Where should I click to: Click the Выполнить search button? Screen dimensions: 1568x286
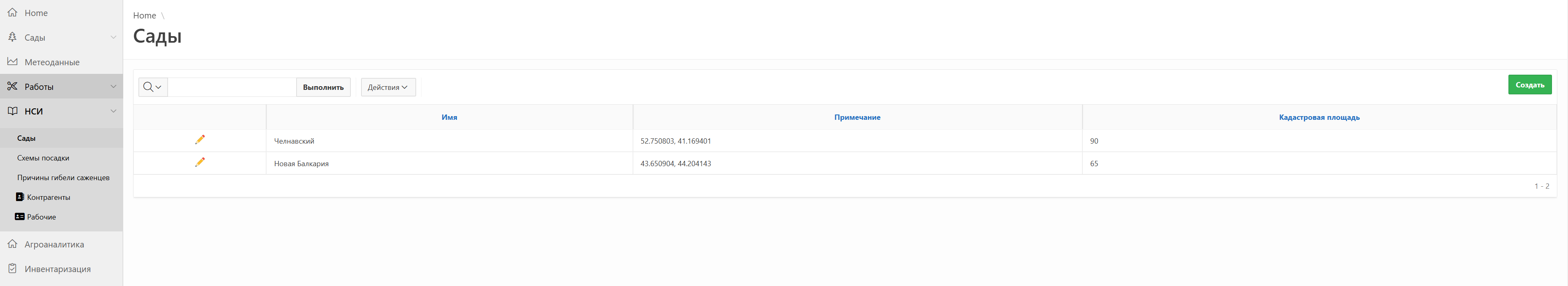pos(323,87)
